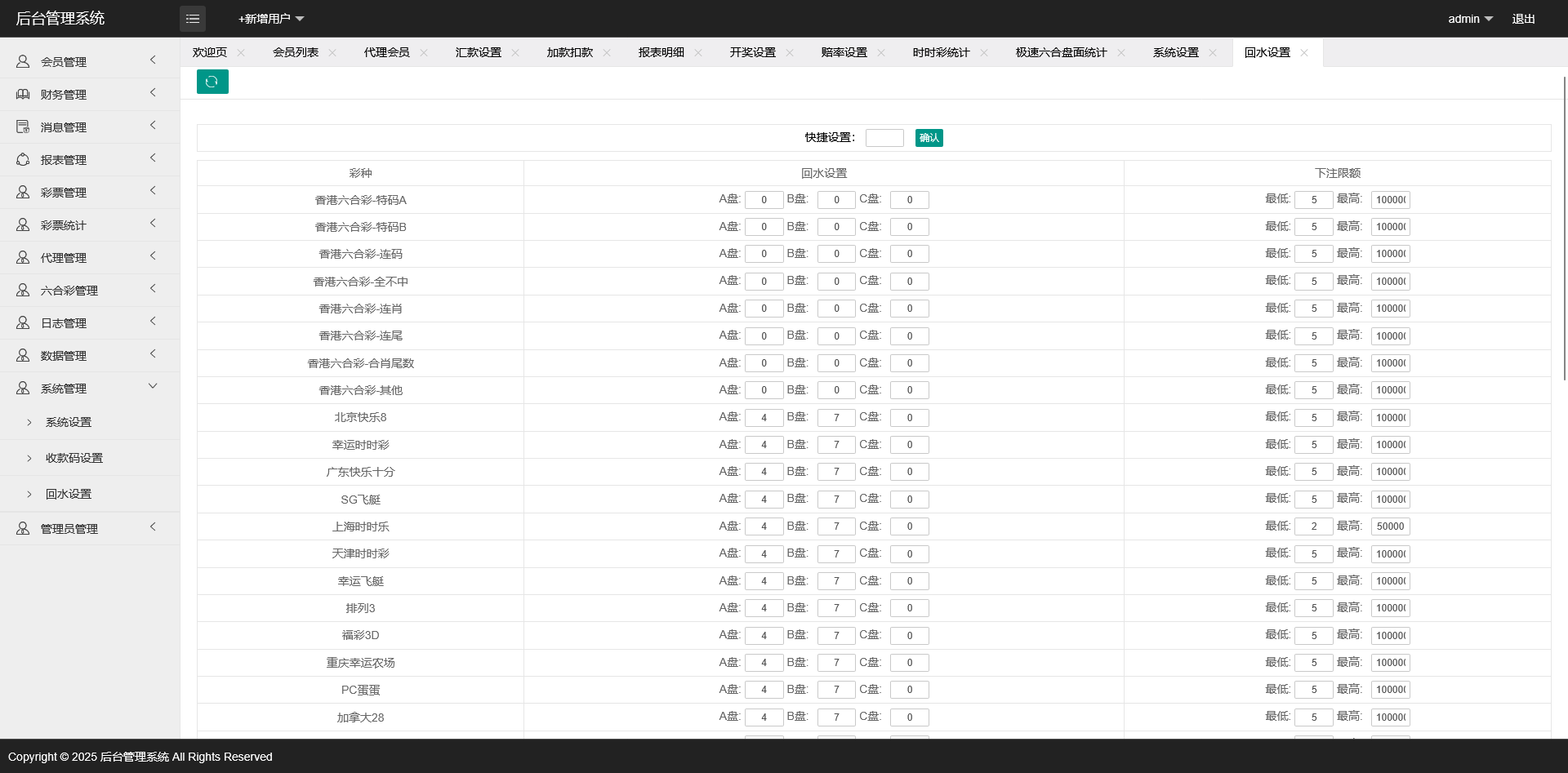
Task: Click the 代理管理 user icon
Action: coord(23,257)
